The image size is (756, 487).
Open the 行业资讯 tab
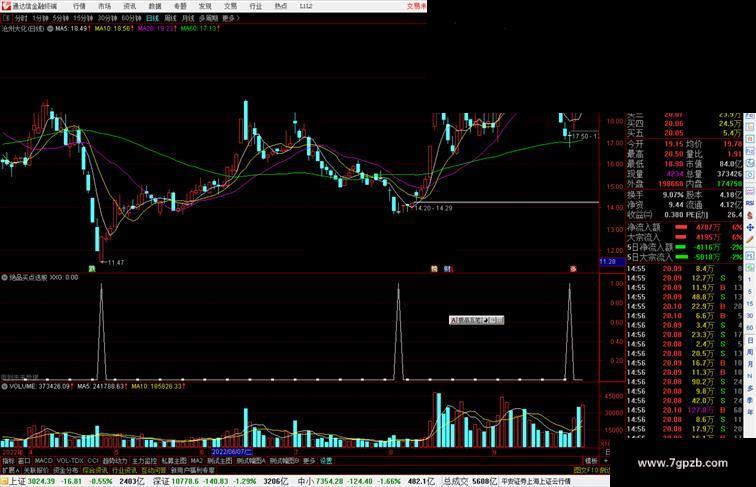click(124, 470)
